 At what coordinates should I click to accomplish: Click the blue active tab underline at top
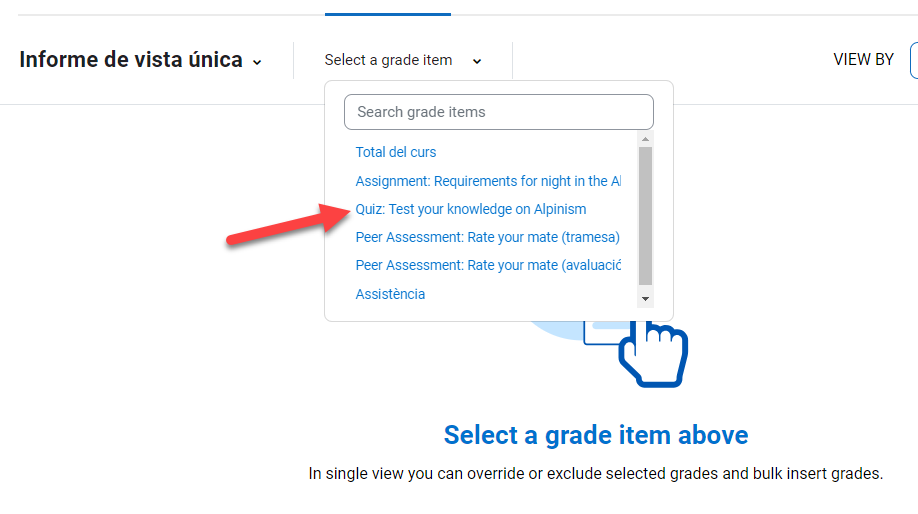point(387,14)
